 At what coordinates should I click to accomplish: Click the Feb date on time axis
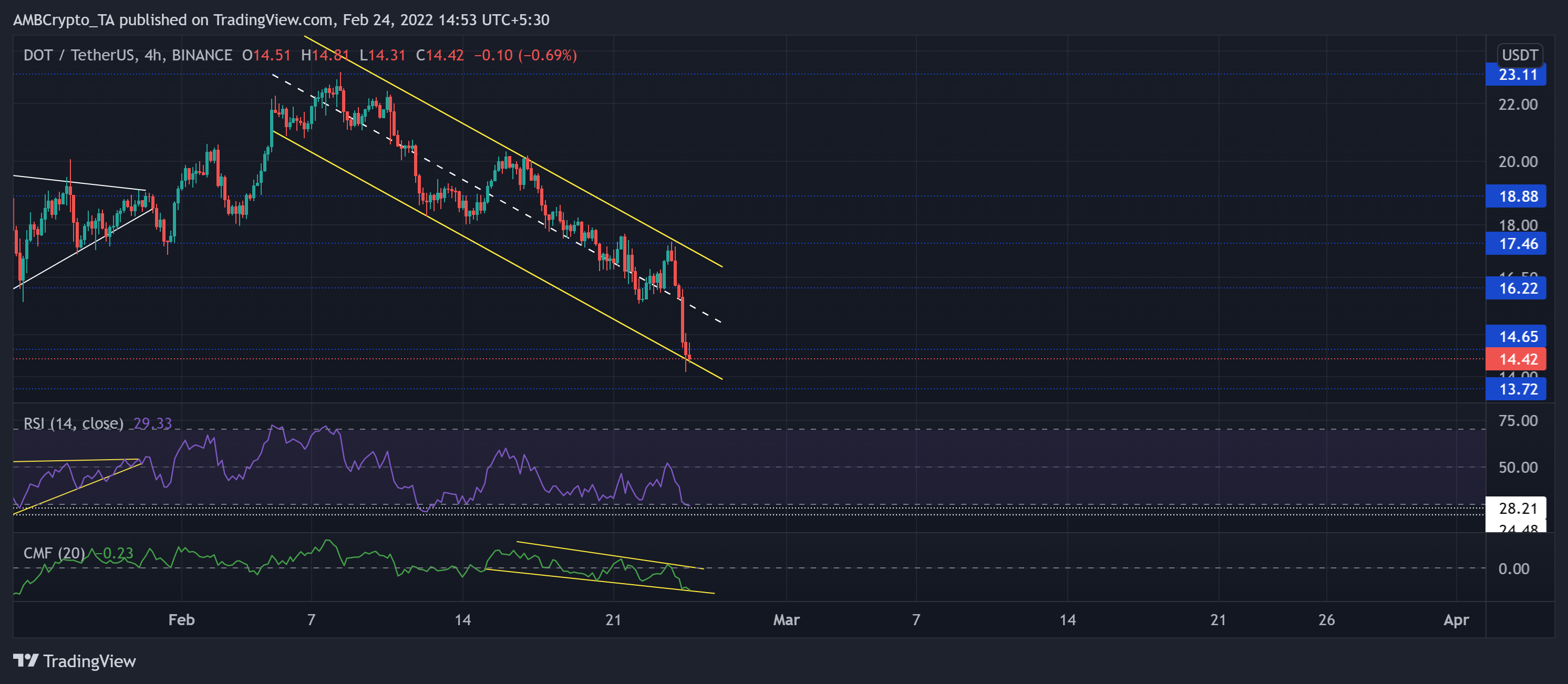(181, 620)
